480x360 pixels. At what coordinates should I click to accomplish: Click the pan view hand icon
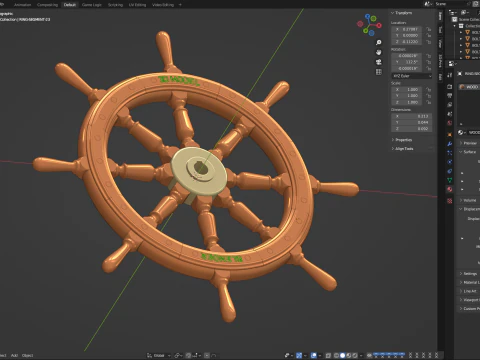click(379, 52)
